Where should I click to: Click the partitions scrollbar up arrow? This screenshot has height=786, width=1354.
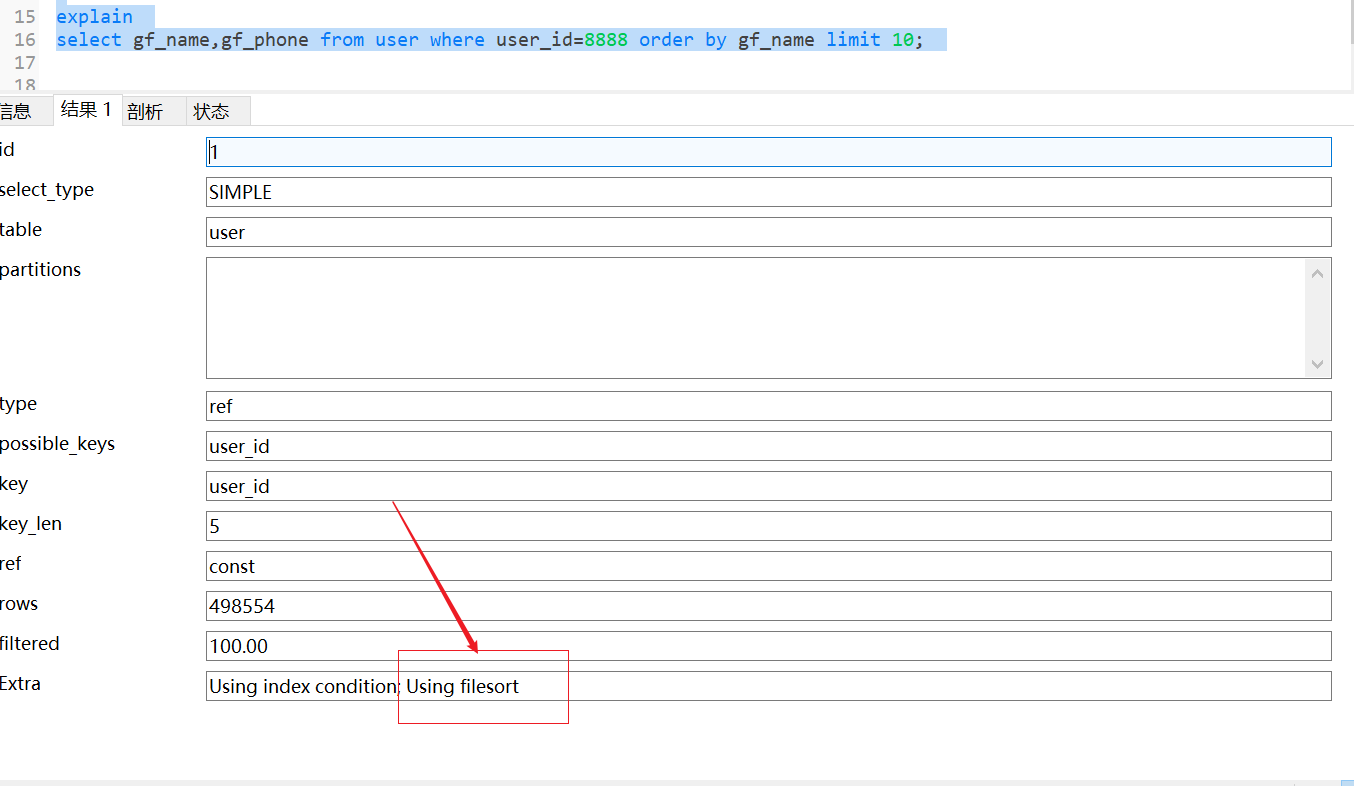(x=1317, y=271)
